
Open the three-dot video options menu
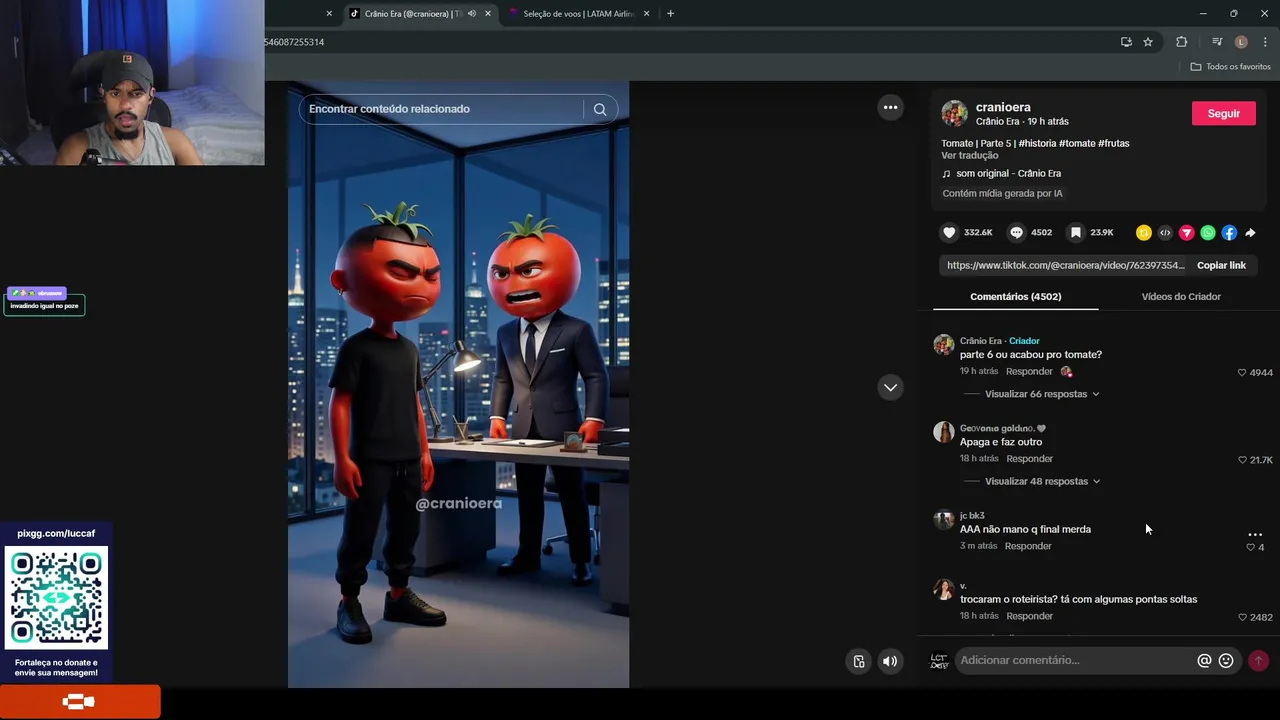[890, 107]
